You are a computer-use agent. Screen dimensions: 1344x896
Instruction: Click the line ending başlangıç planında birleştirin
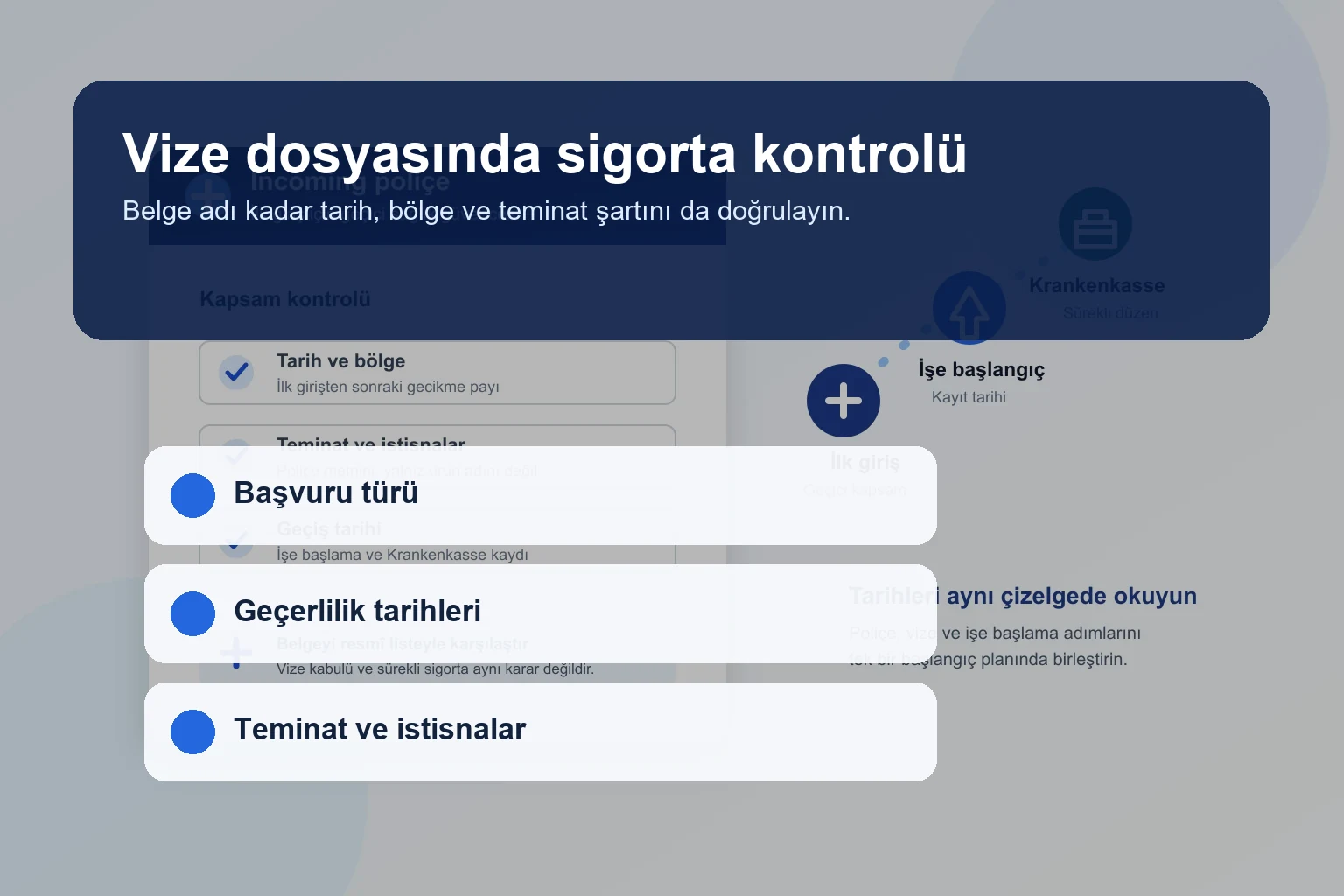[988, 659]
